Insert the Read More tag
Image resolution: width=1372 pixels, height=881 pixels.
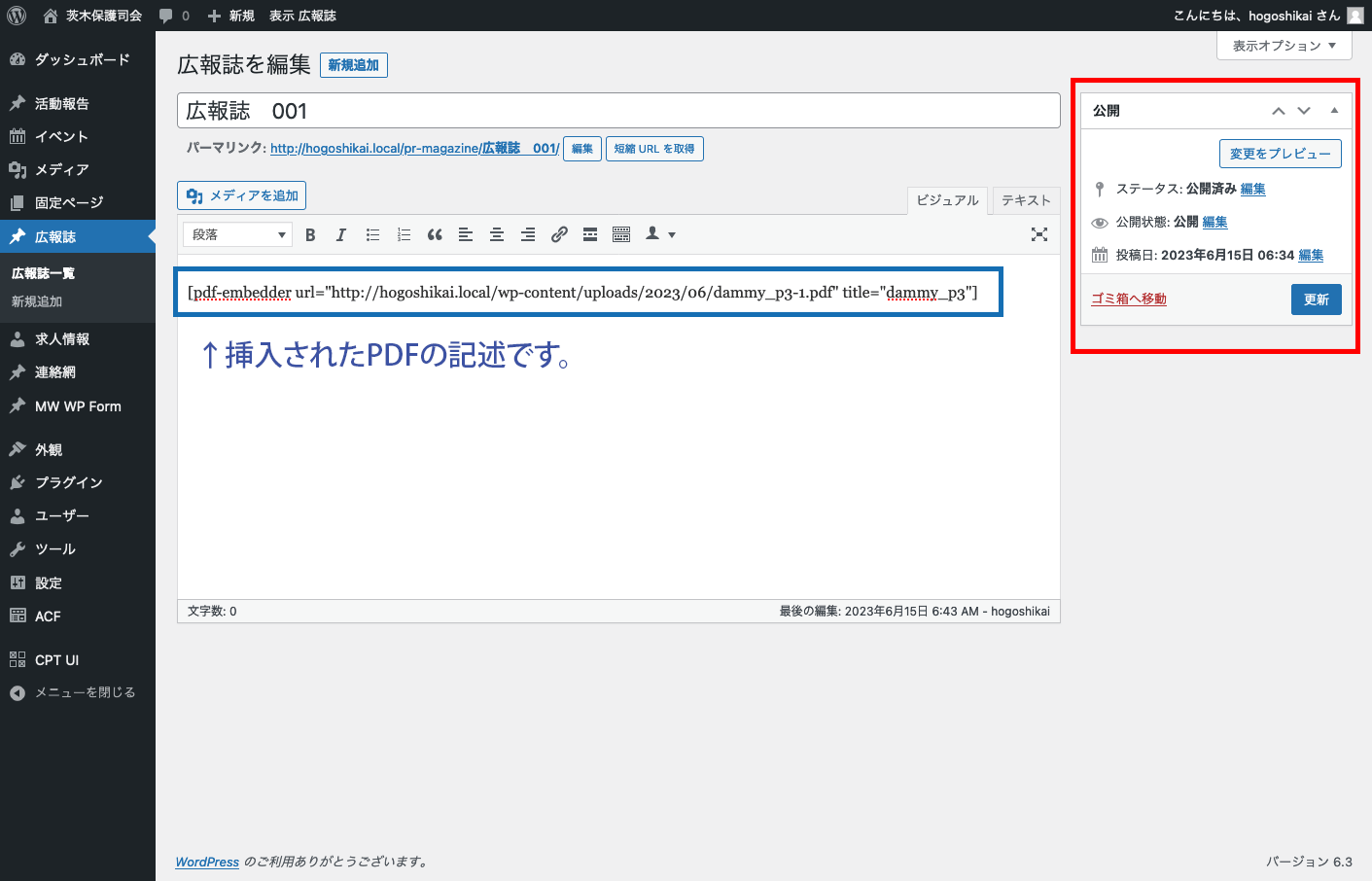(590, 234)
